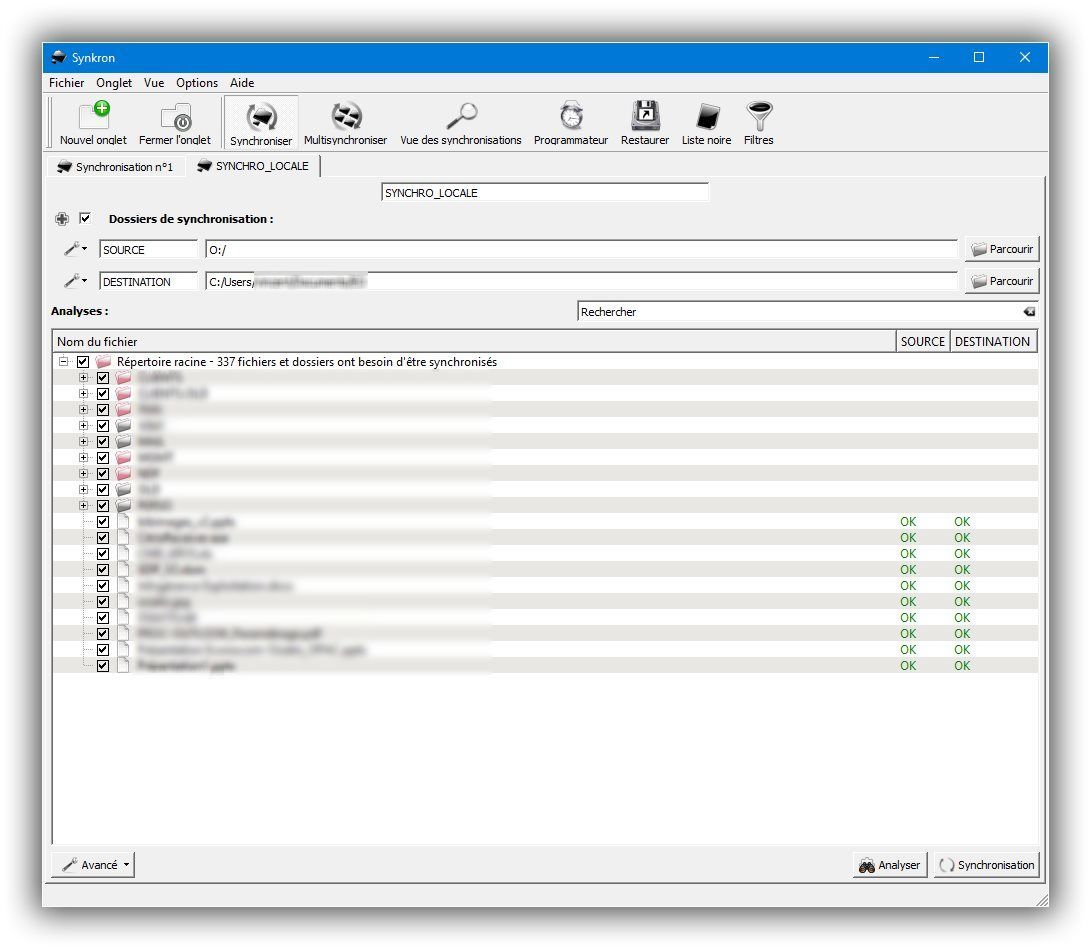Open the Avancé dropdown button
The width and height of the screenshot is (1091, 949).
93,865
